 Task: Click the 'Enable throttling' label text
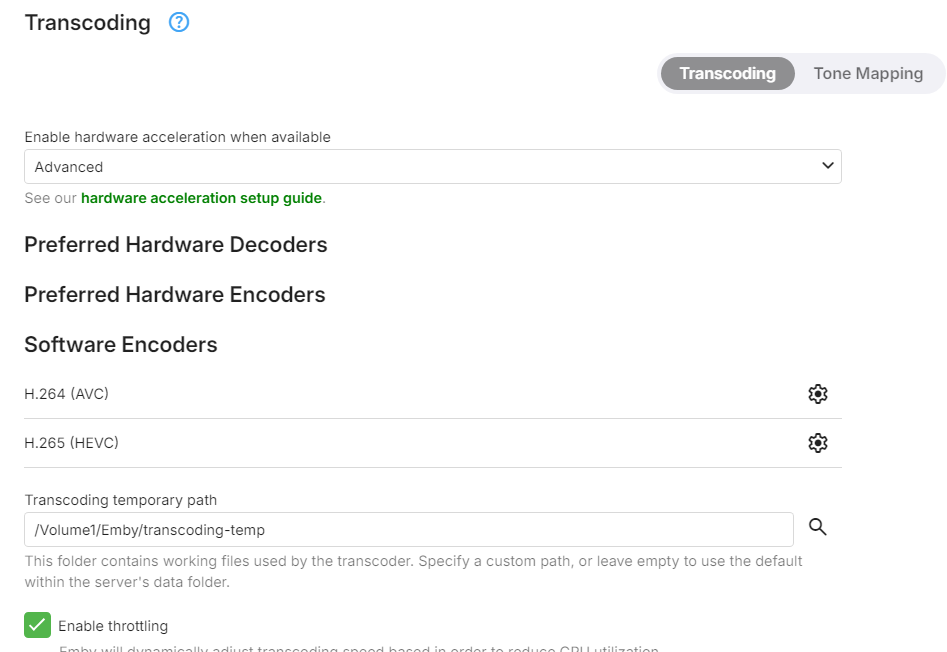(x=113, y=626)
